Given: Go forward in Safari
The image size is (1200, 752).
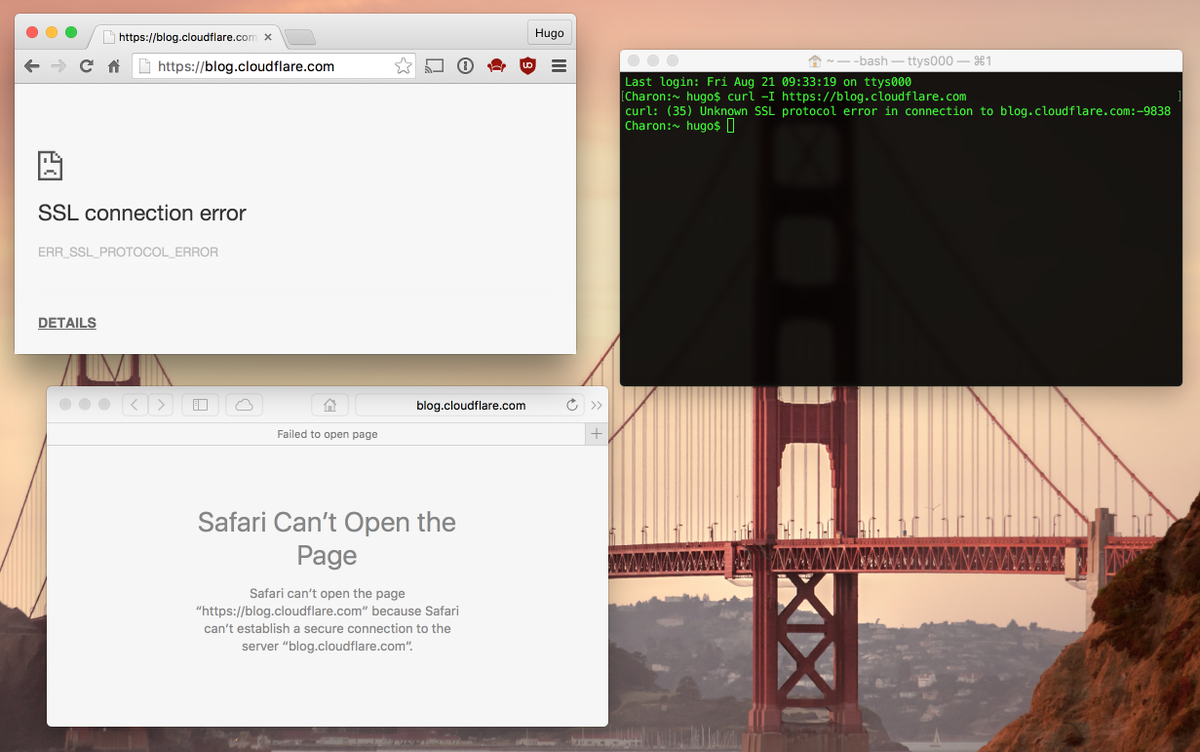Looking at the screenshot, I should pyautogui.click(x=160, y=405).
